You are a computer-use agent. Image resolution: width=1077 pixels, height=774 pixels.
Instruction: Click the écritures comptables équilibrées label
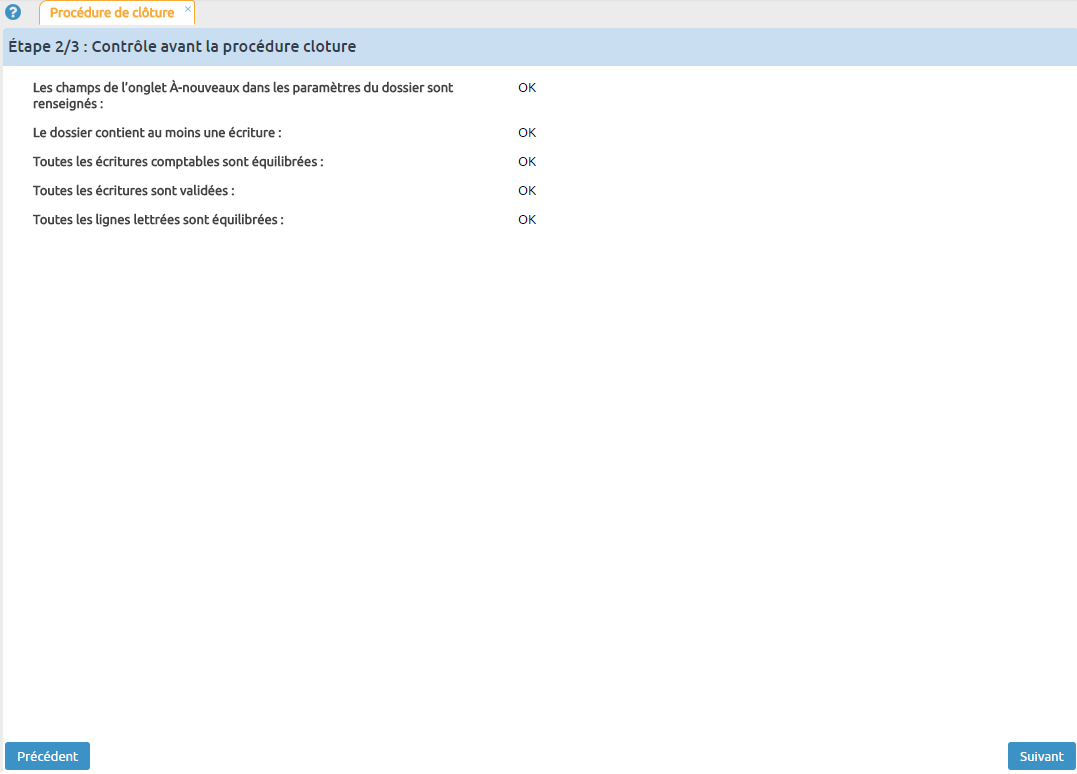pos(175,161)
